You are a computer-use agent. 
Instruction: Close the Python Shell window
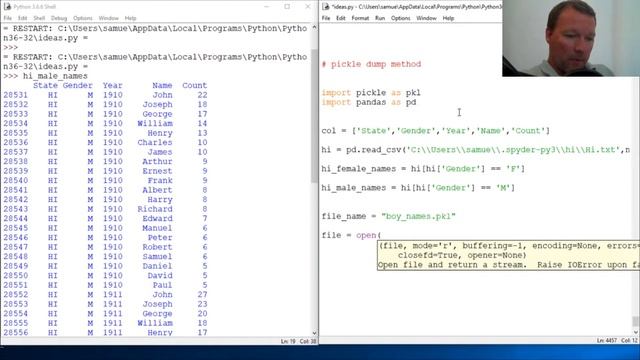tap(308, 7)
